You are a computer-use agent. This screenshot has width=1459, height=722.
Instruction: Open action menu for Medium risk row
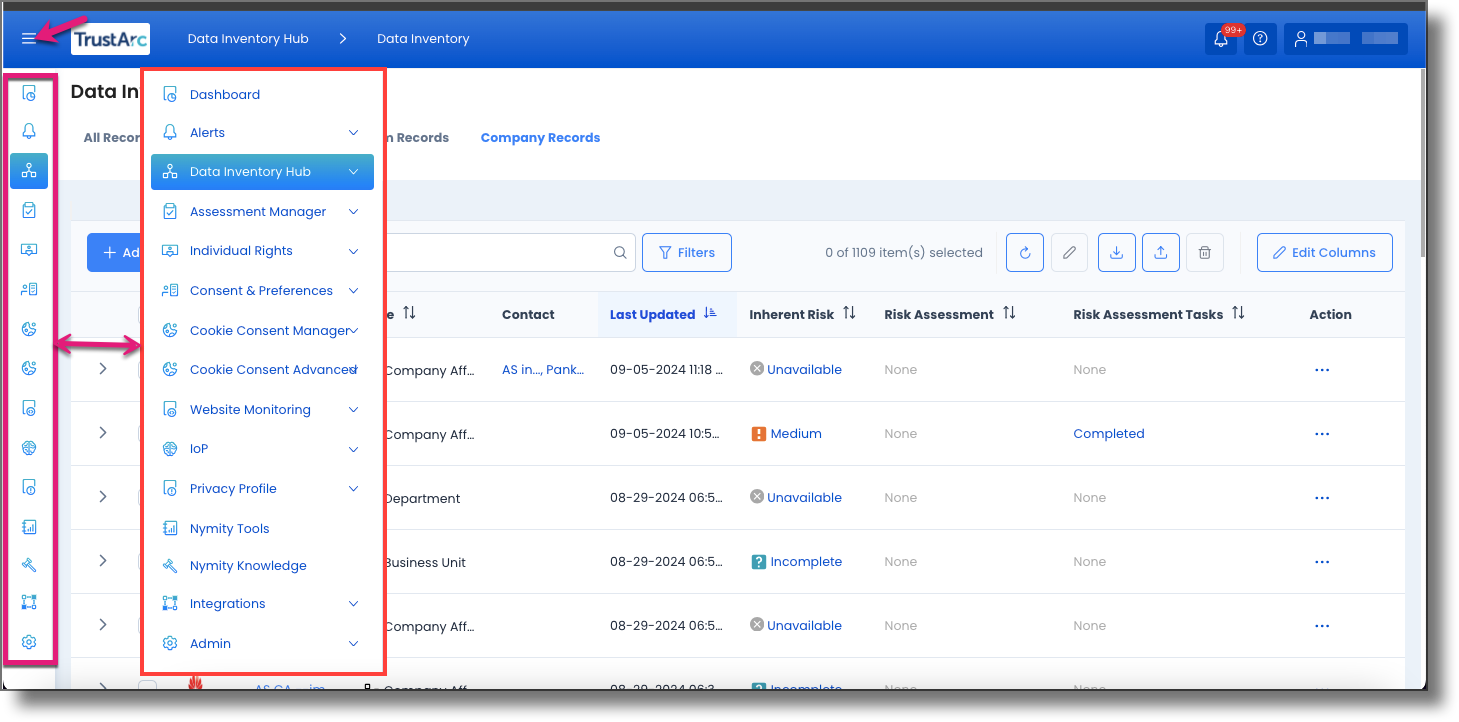coord(1322,434)
